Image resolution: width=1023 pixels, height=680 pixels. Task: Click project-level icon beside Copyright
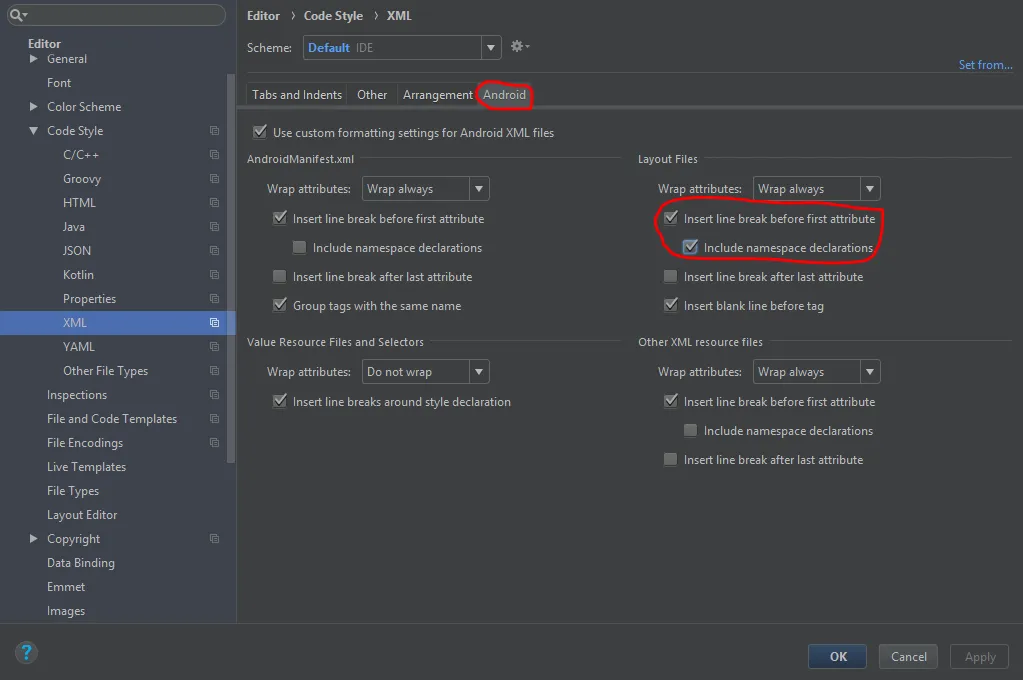tap(214, 538)
